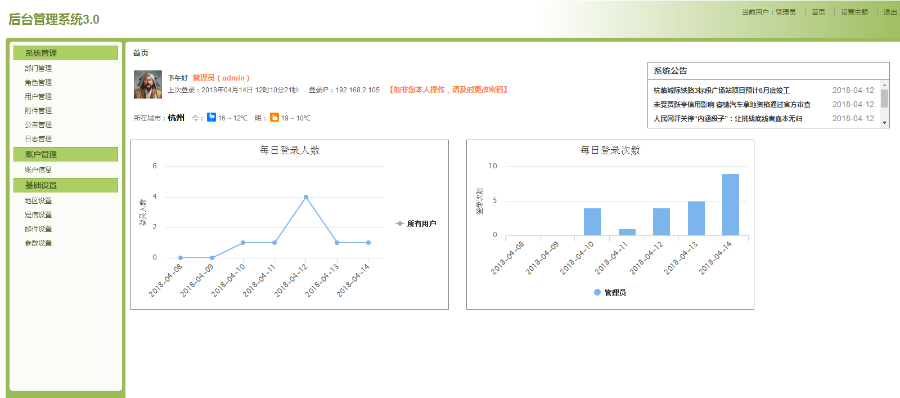
Task: Toggle the 所有用户 legend marker in line chart
Action: tap(400, 223)
